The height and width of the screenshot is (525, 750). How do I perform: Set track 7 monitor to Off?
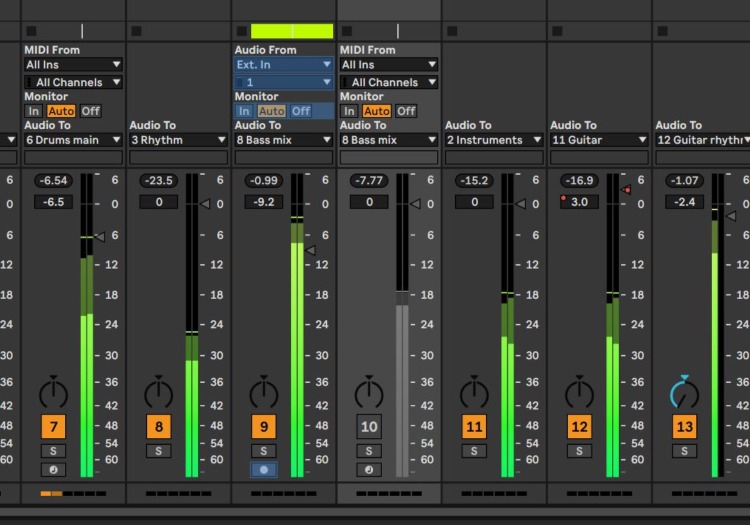point(90,111)
